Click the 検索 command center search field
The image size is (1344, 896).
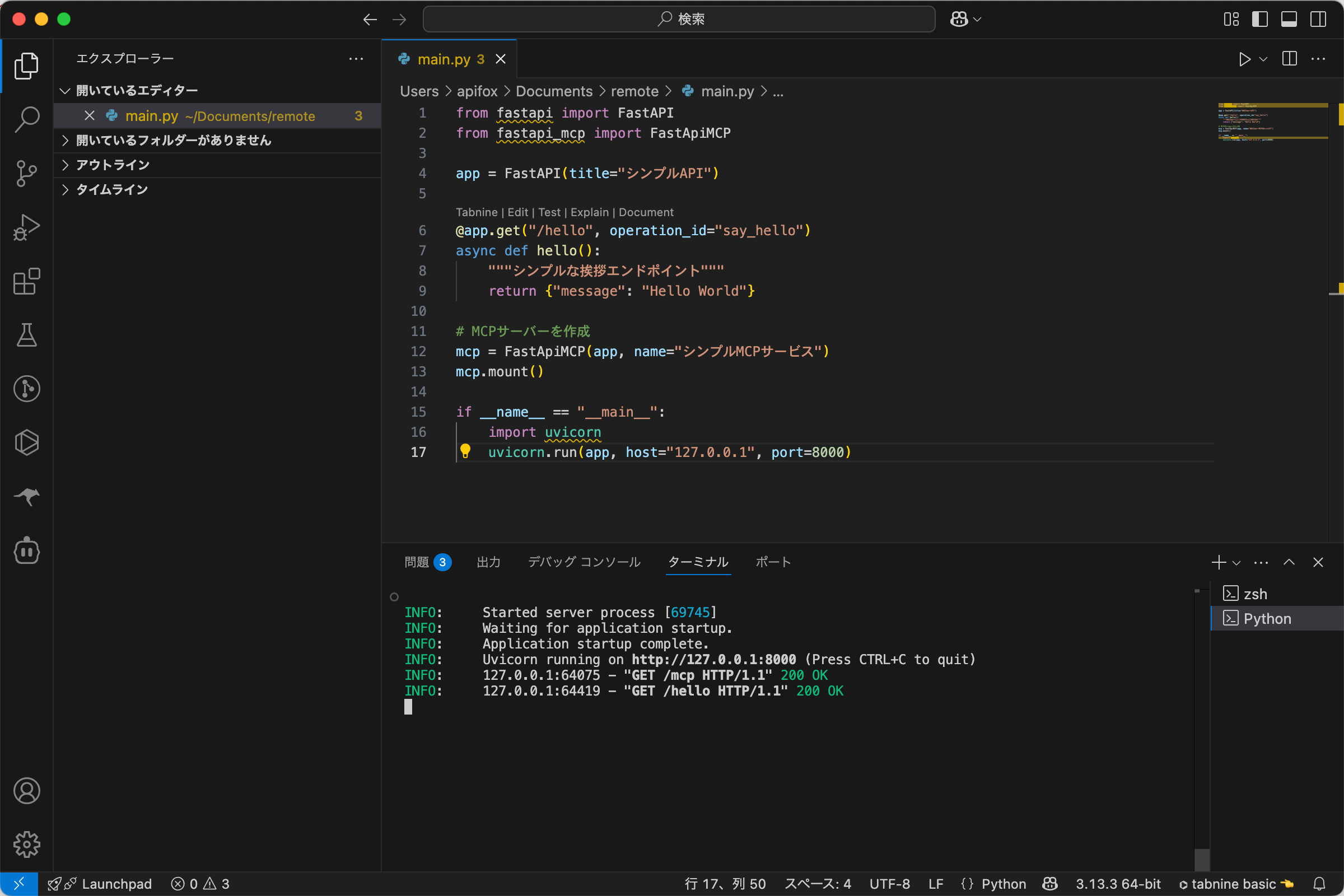pyautogui.click(x=678, y=20)
